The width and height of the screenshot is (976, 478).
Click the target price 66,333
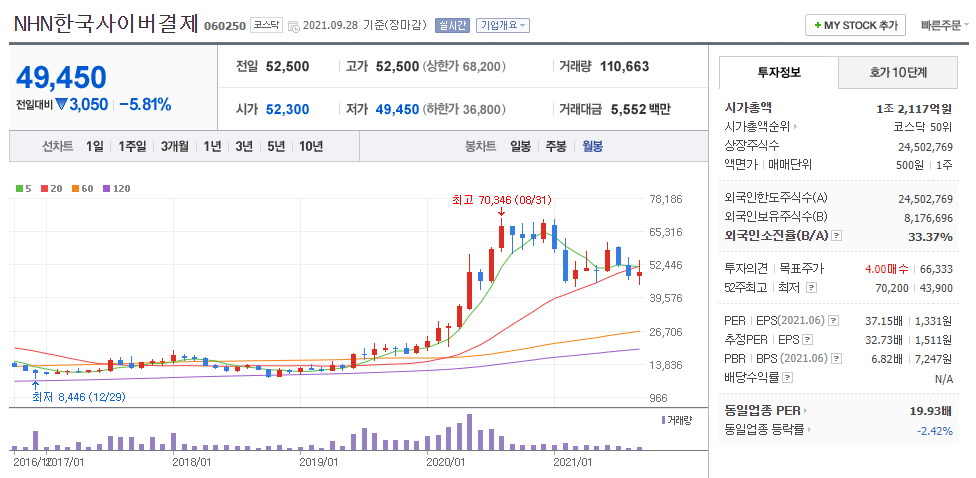pos(936,269)
